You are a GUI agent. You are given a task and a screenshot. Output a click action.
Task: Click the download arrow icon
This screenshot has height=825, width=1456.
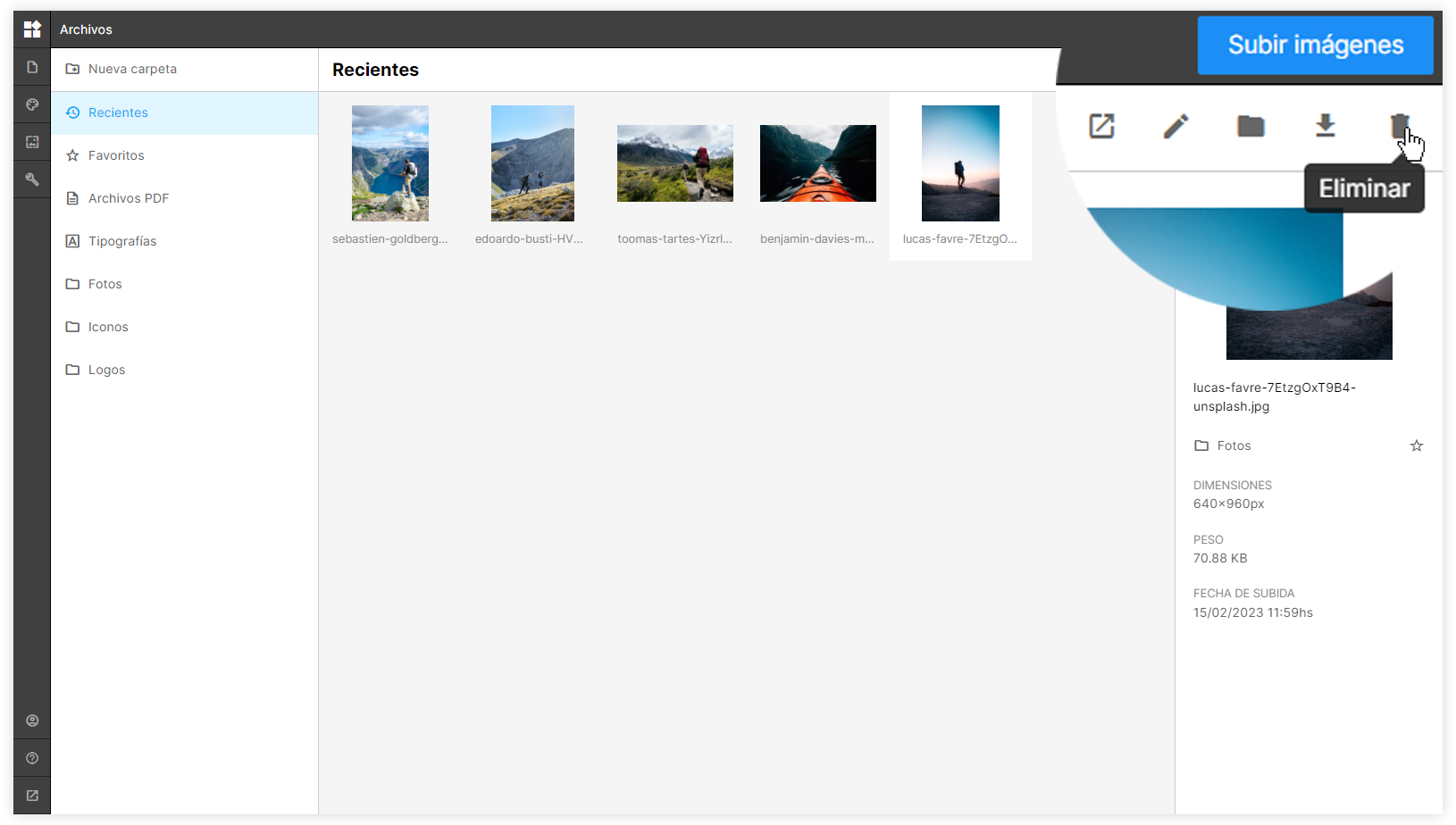[x=1326, y=126]
